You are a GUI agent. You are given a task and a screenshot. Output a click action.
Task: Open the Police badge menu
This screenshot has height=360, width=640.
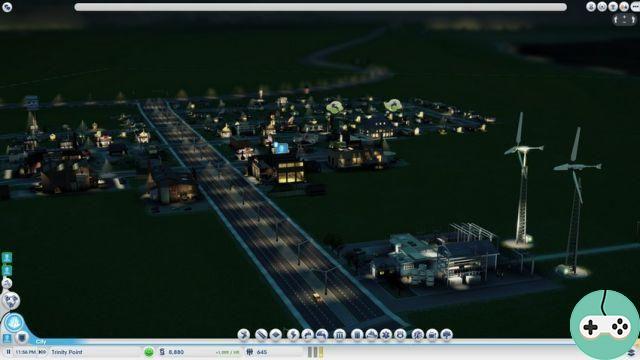400,335
